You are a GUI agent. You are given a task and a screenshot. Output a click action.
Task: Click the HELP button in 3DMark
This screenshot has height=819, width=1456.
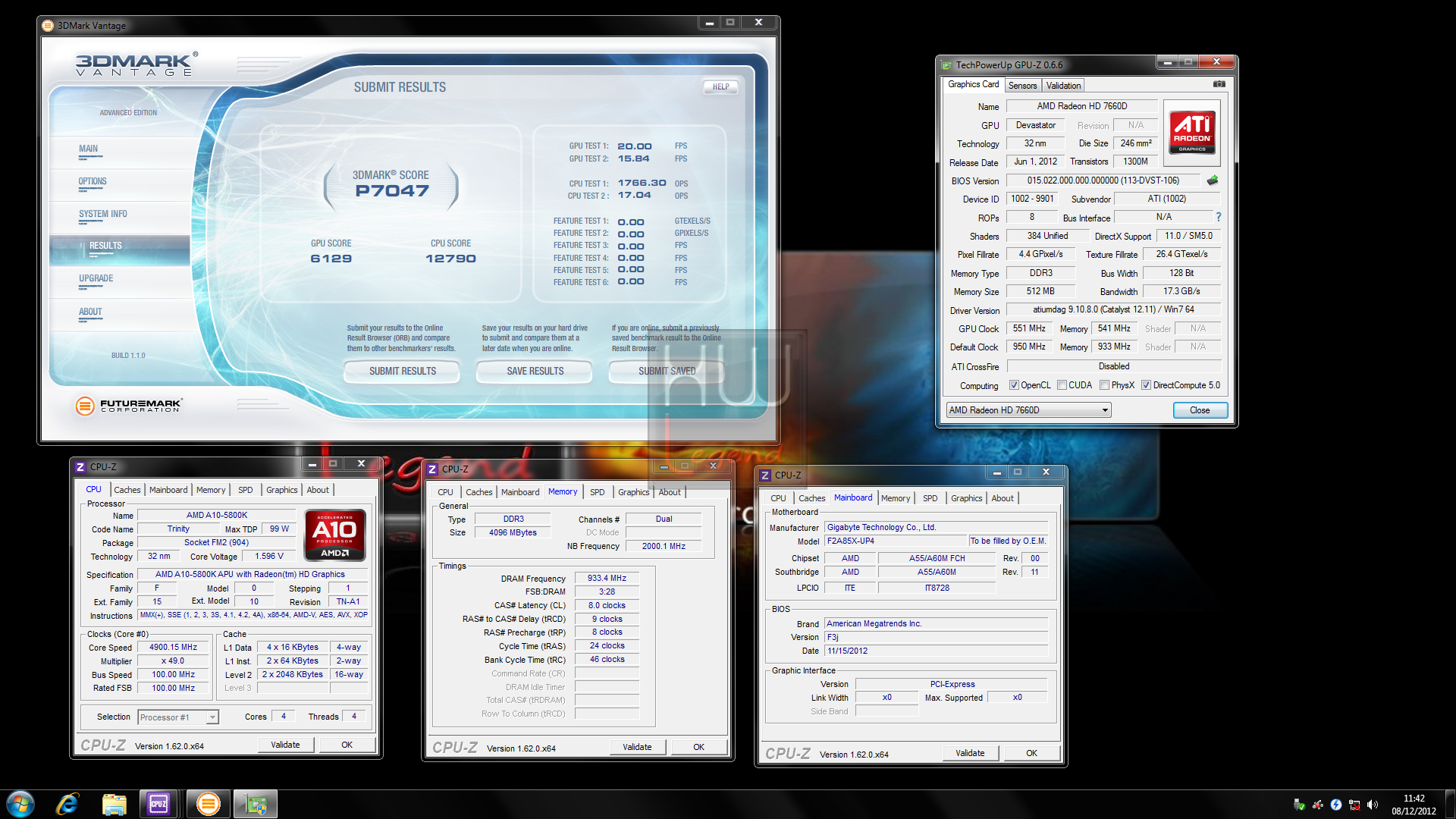pyautogui.click(x=720, y=87)
